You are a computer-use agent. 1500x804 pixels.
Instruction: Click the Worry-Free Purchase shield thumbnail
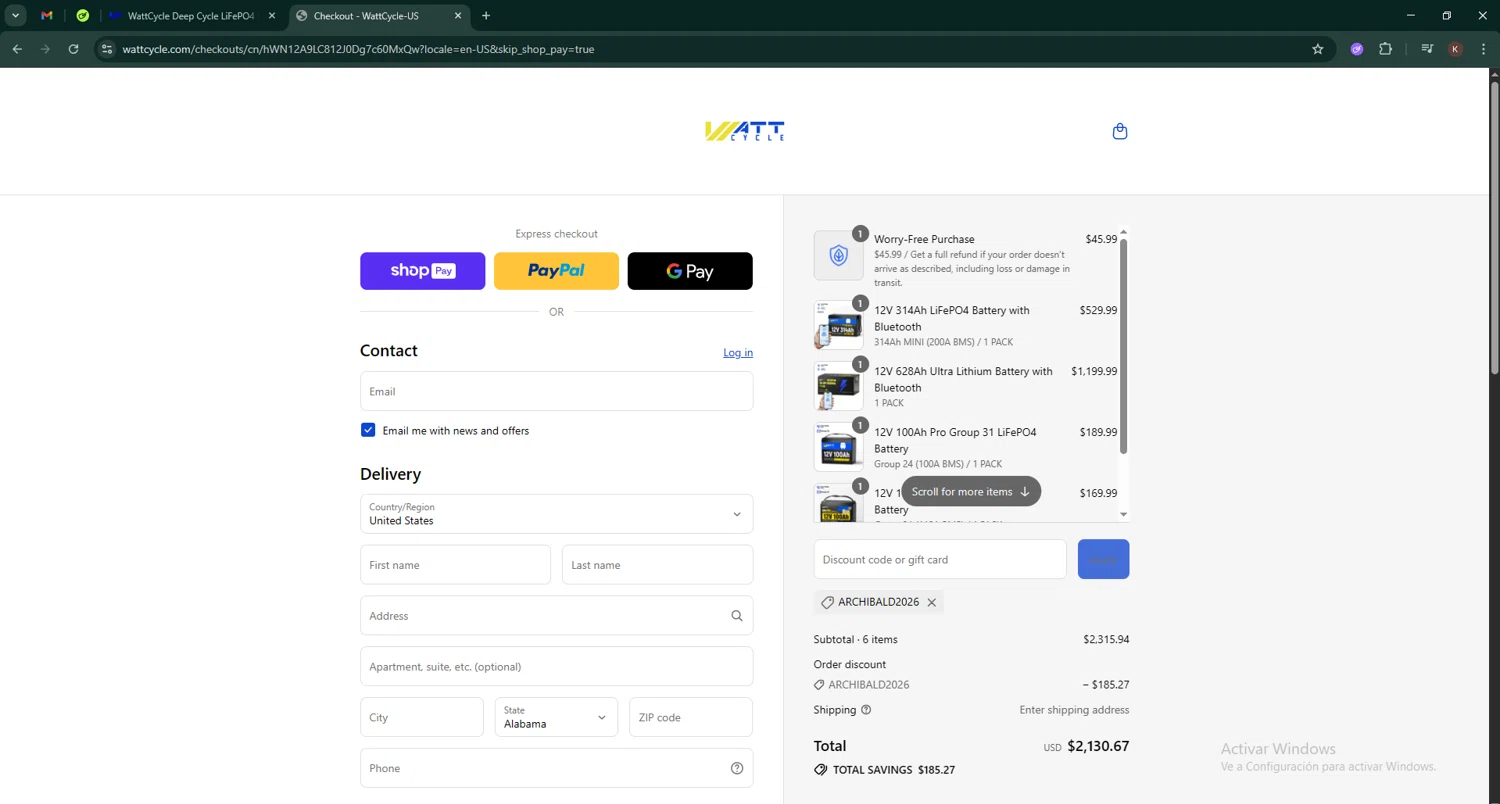[x=838, y=256]
